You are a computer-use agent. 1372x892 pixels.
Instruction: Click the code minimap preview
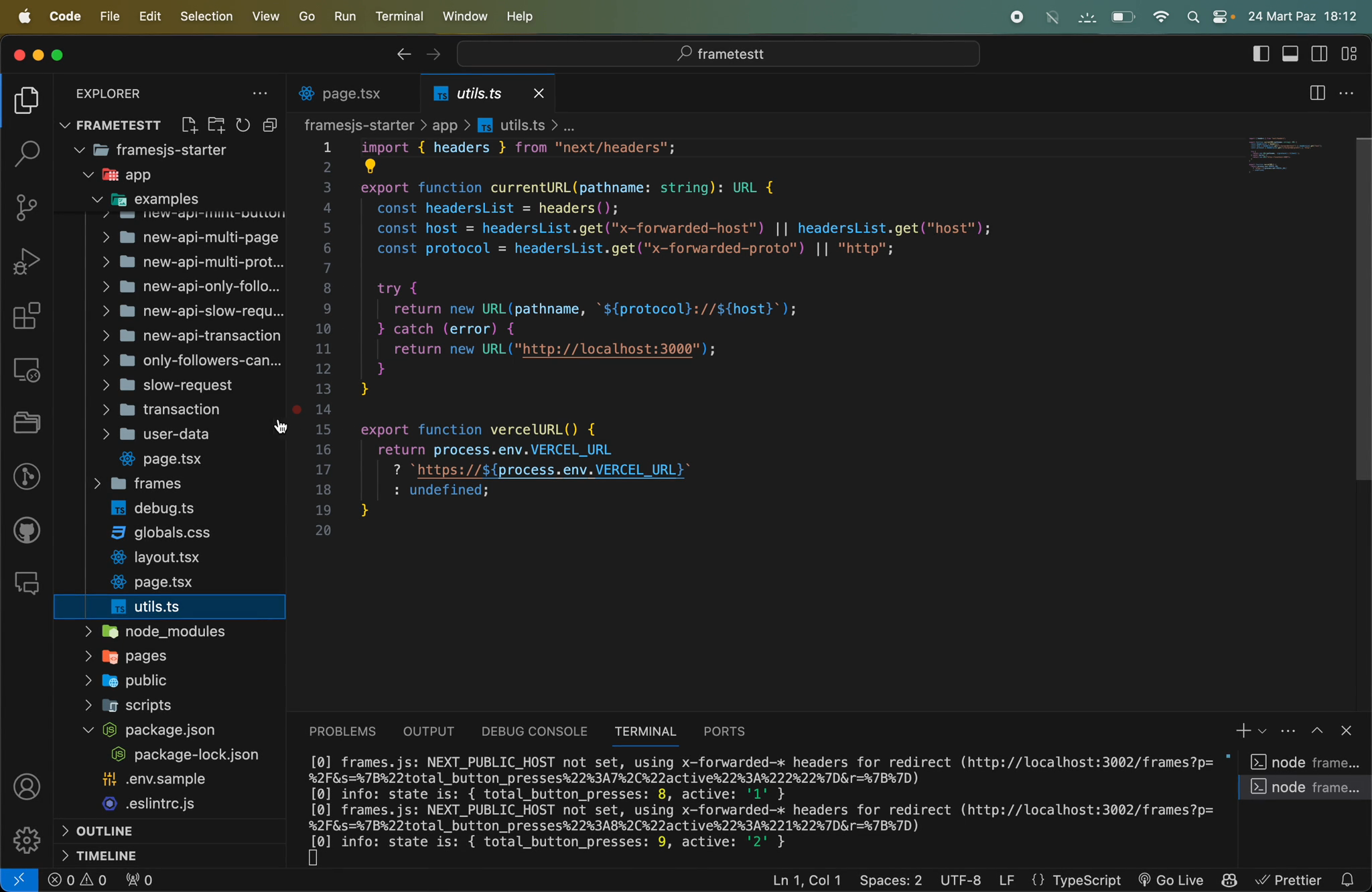point(1285,155)
